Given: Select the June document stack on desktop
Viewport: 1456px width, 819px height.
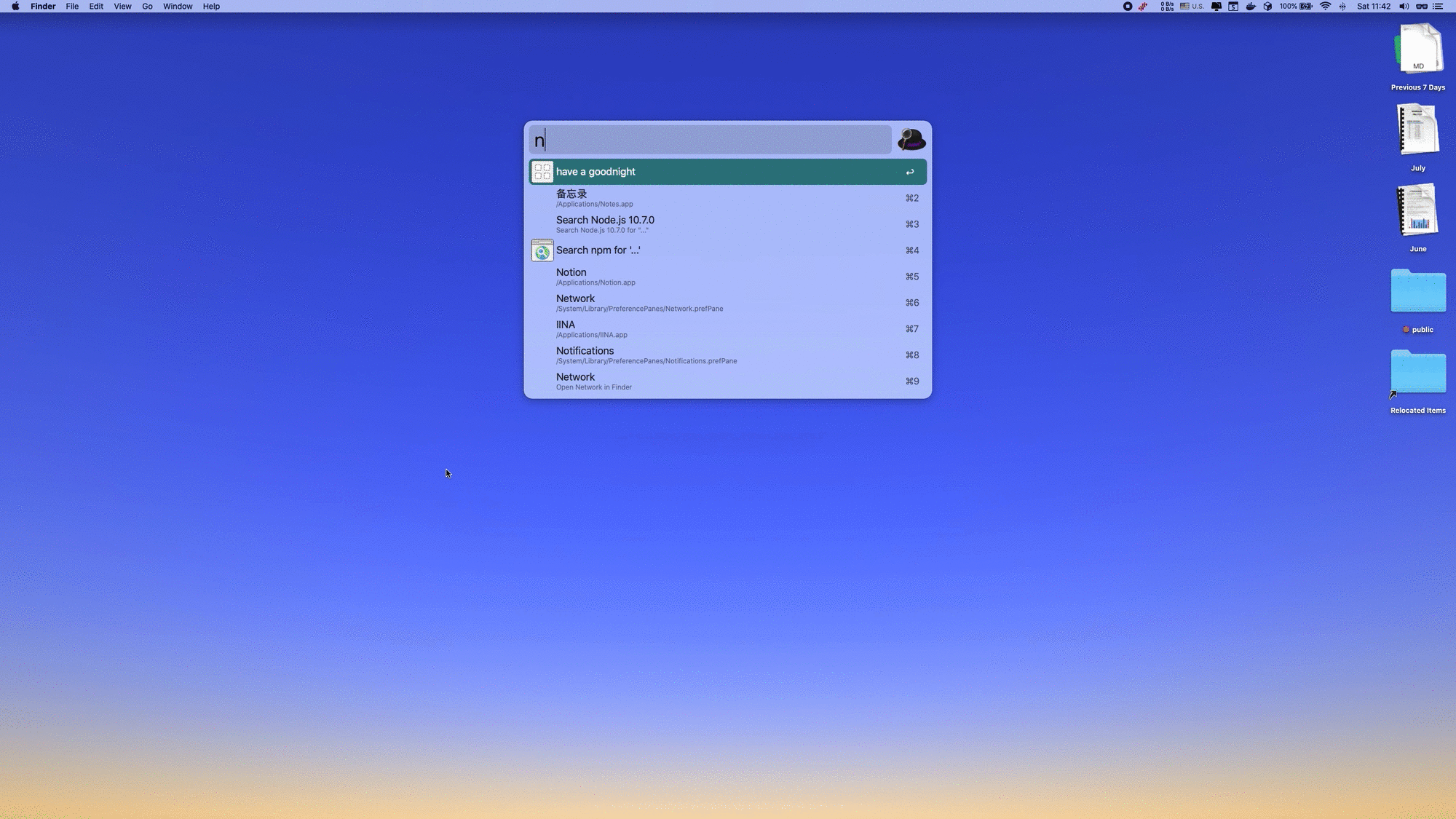Looking at the screenshot, I should pos(1417,218).
